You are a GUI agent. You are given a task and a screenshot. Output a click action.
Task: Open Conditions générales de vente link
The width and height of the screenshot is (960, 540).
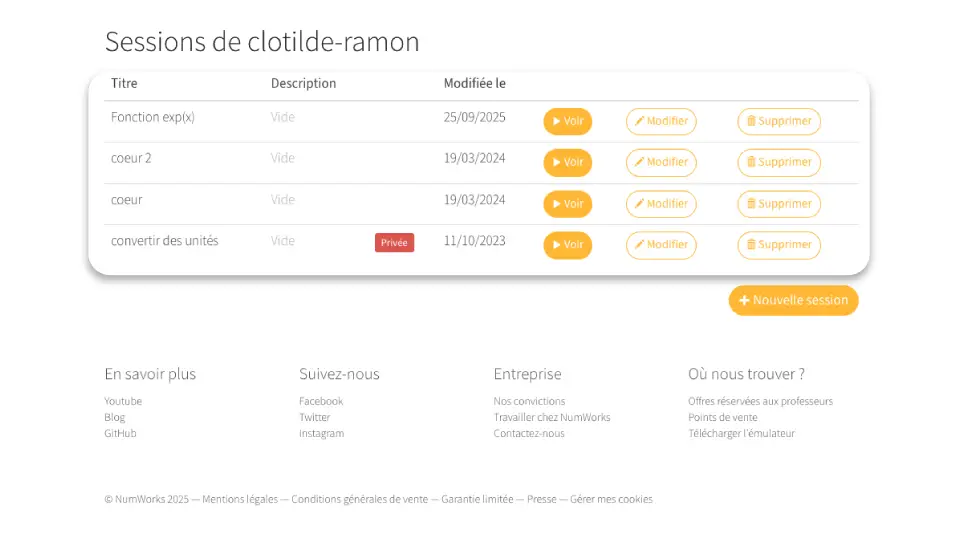tap(359, 499)
